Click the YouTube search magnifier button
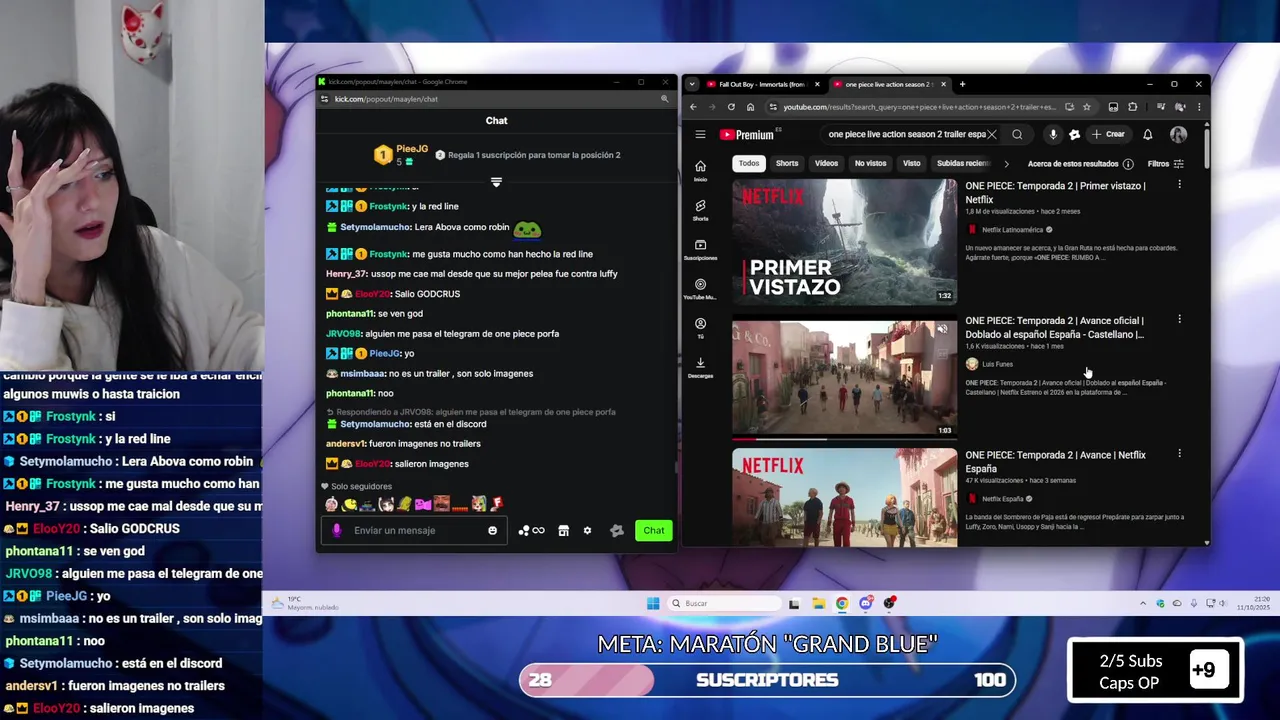Viewport: 1280px width, 720px height. pyautogui.click(x=1017, y=134)
